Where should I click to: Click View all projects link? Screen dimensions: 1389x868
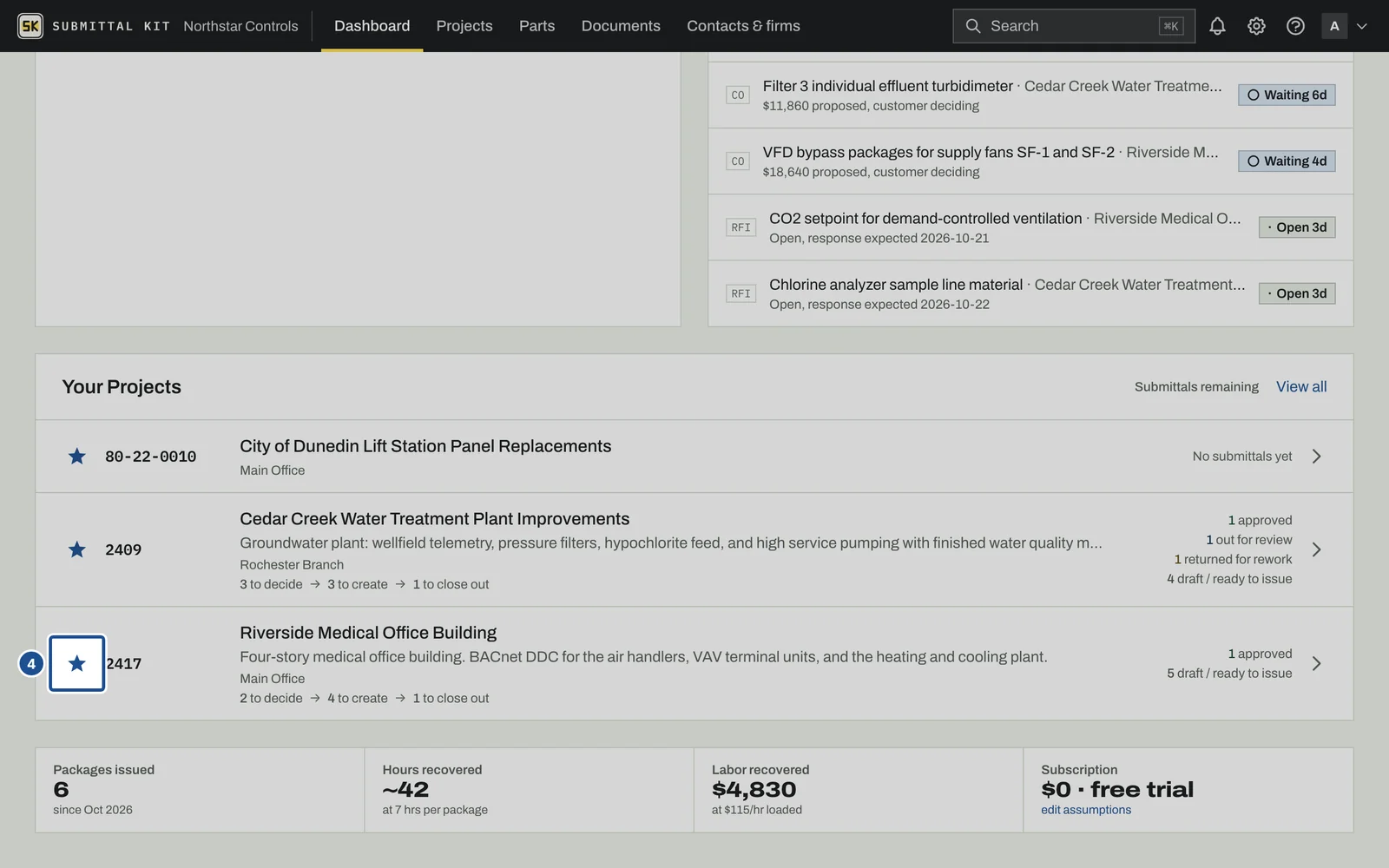click(x=1301, y=386)
